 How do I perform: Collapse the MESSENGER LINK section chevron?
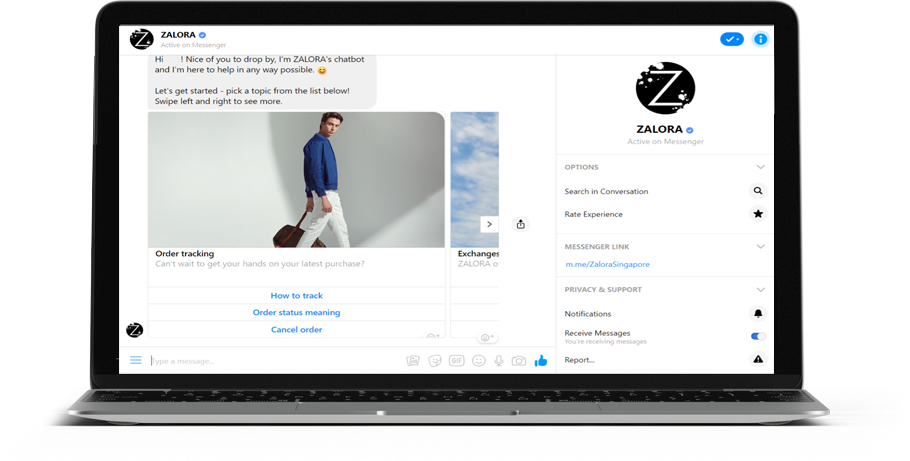[x=760, y=247]
